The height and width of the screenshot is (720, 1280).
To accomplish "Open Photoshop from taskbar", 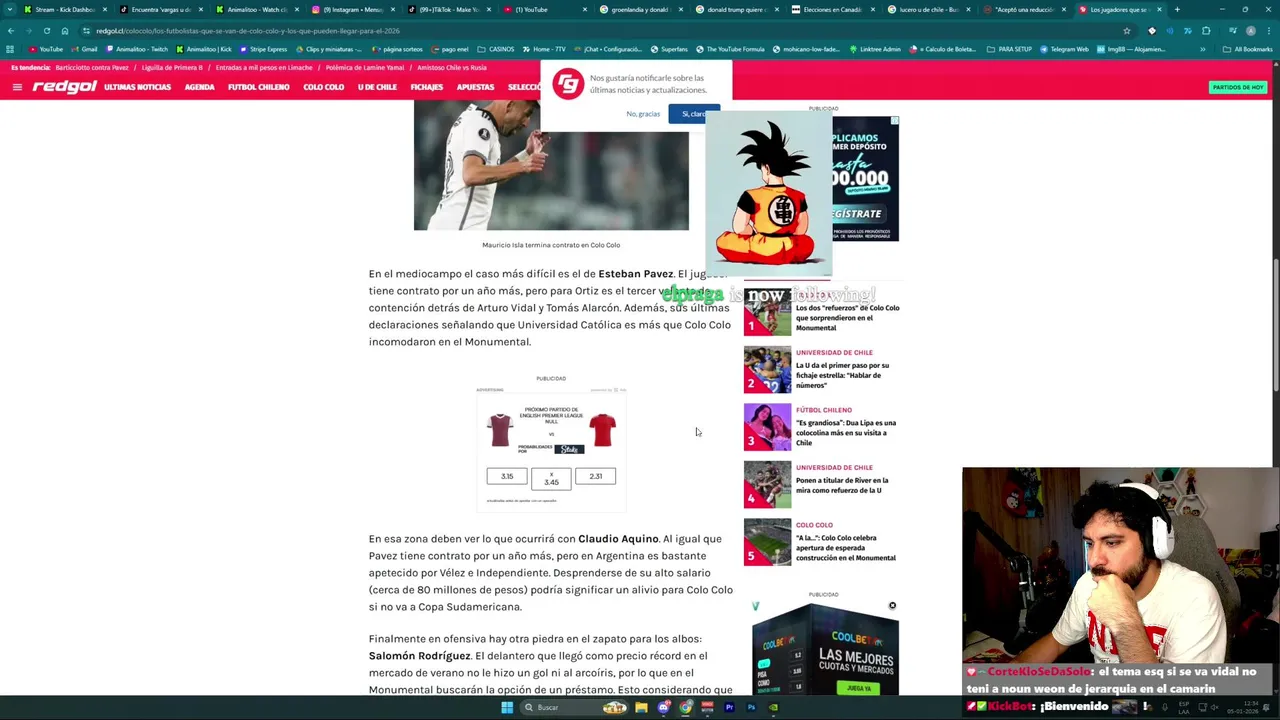I will pos(751,708).
